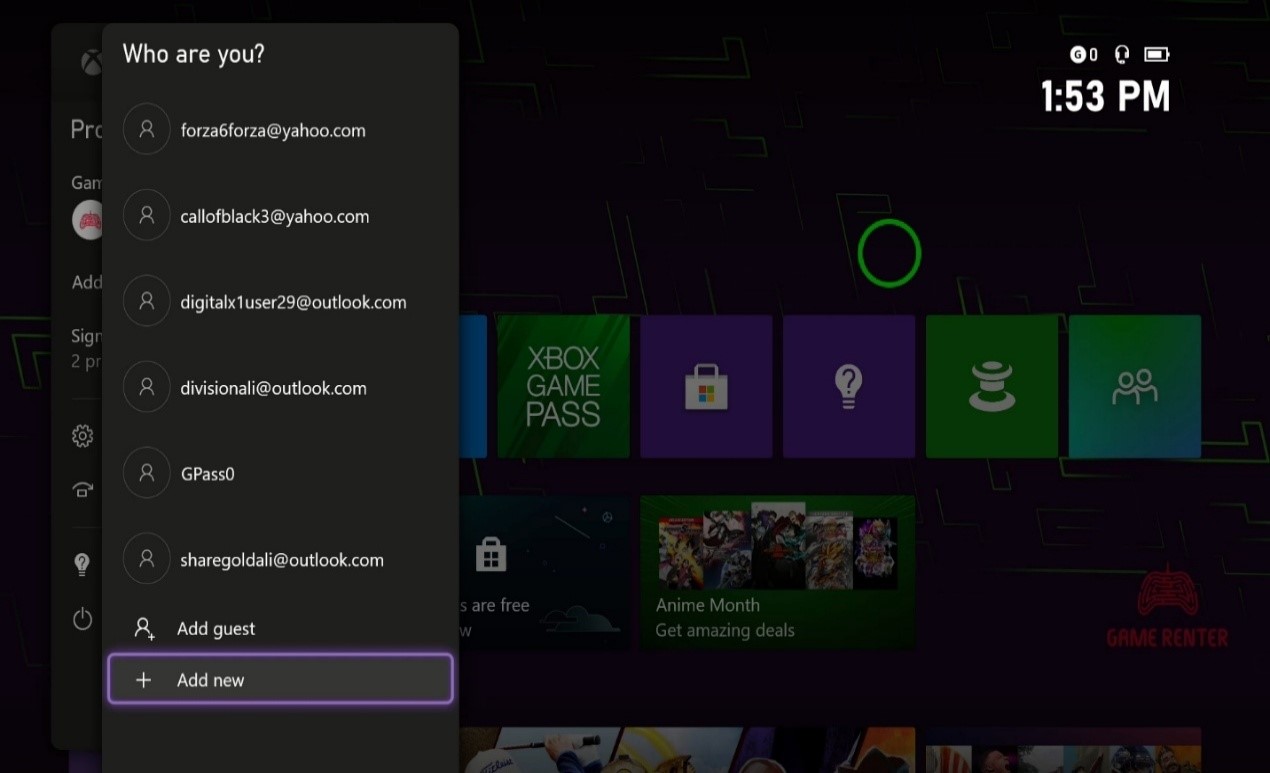Click the 1:53 PM clock
Screen dimensions: 1270x773
tap(1106, 97)
